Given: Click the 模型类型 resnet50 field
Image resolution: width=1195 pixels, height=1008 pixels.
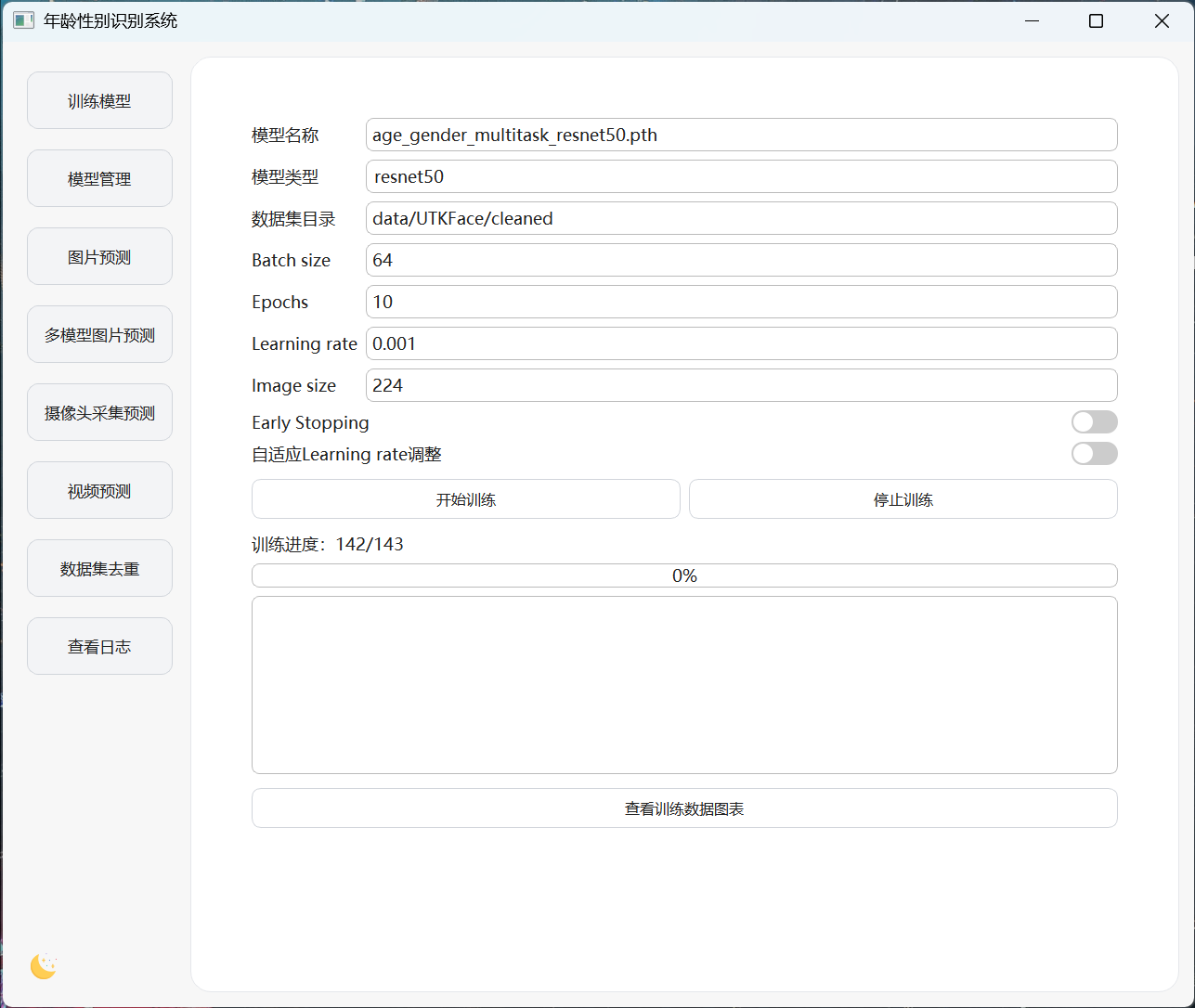Looking at the screenshot, I should [x=741, y=176].
